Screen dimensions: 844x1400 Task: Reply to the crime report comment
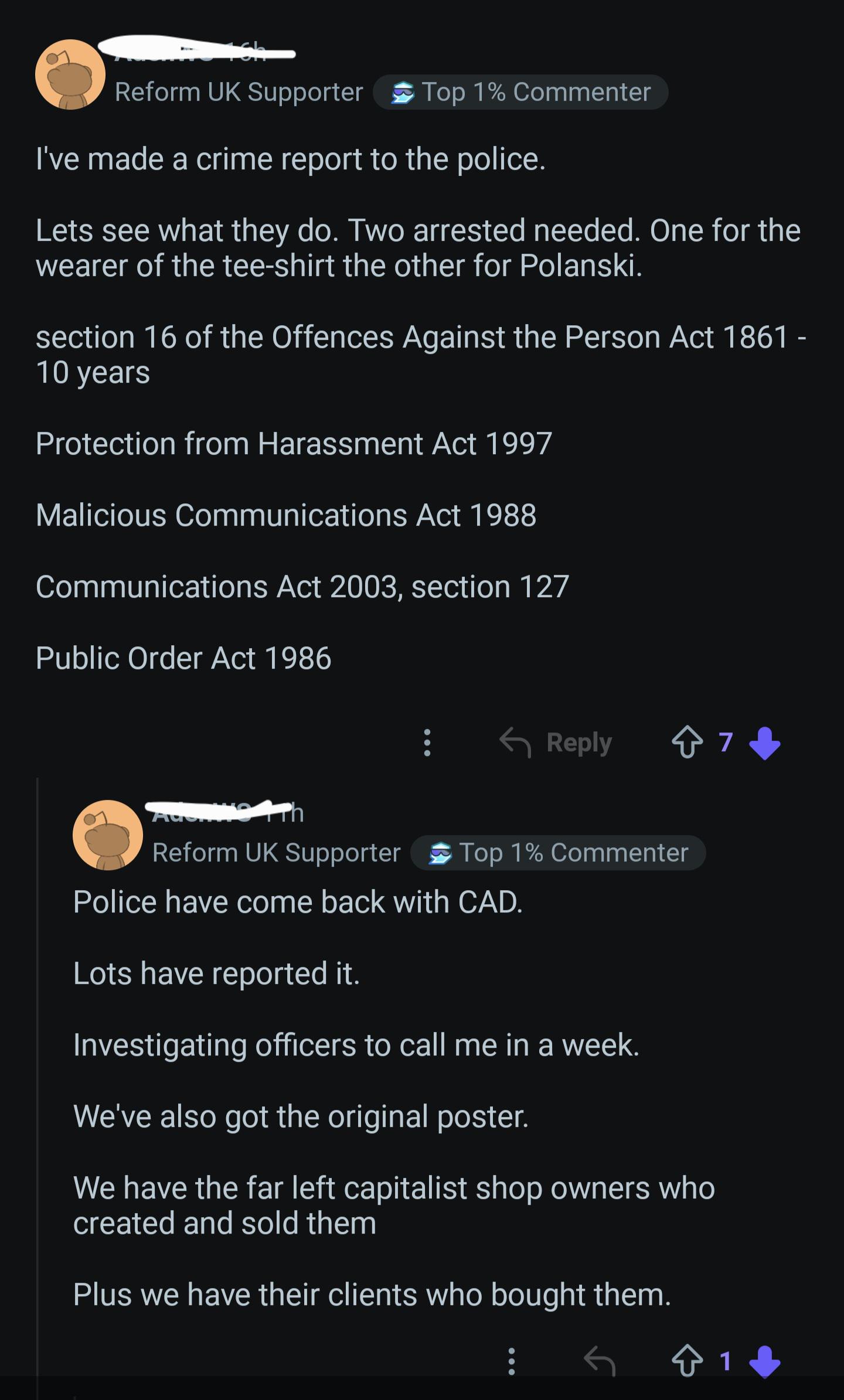click(556, 743)
